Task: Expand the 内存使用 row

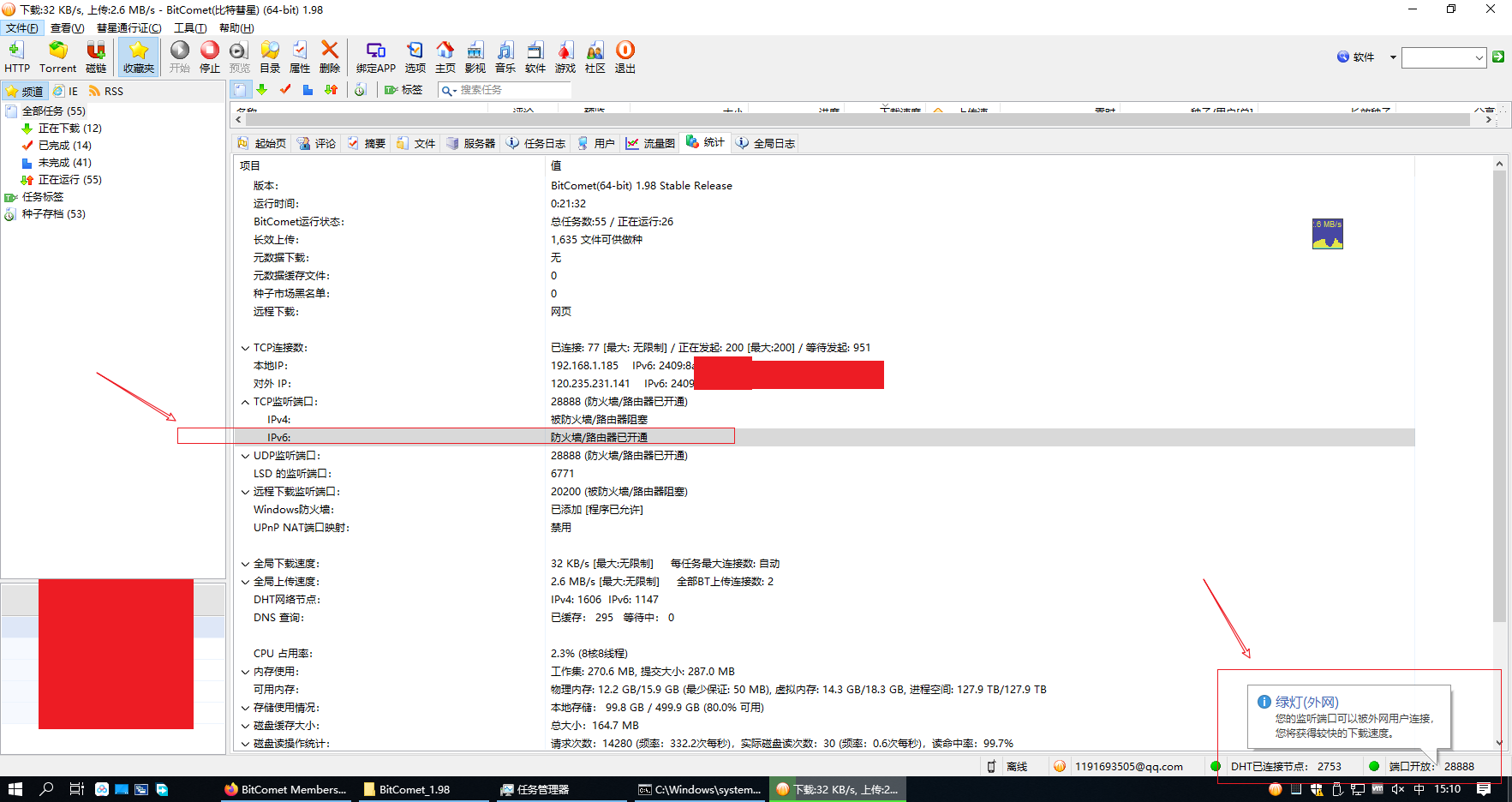Action: click(245, 672)
